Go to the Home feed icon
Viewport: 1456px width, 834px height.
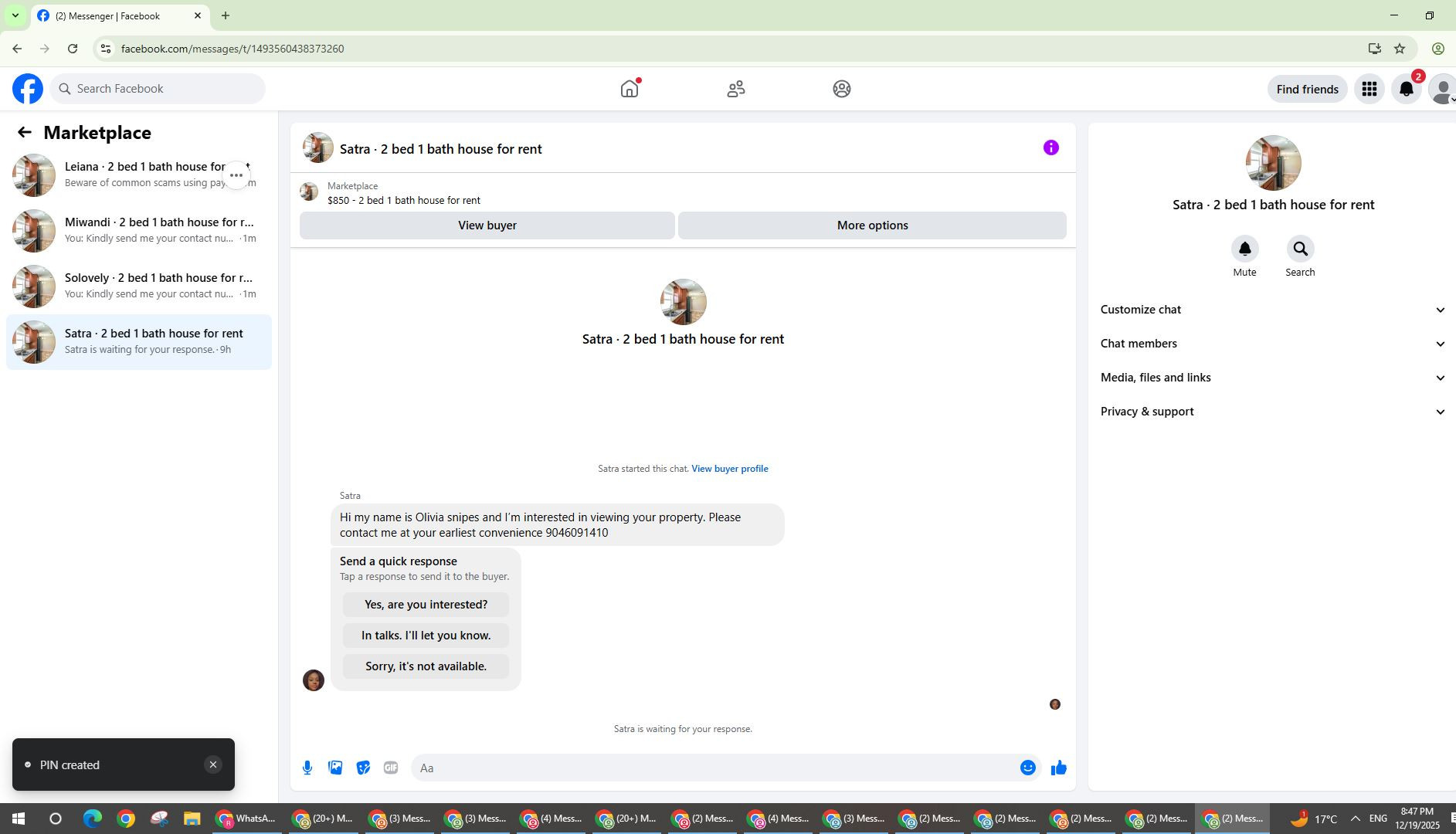[x=630, y=89]
